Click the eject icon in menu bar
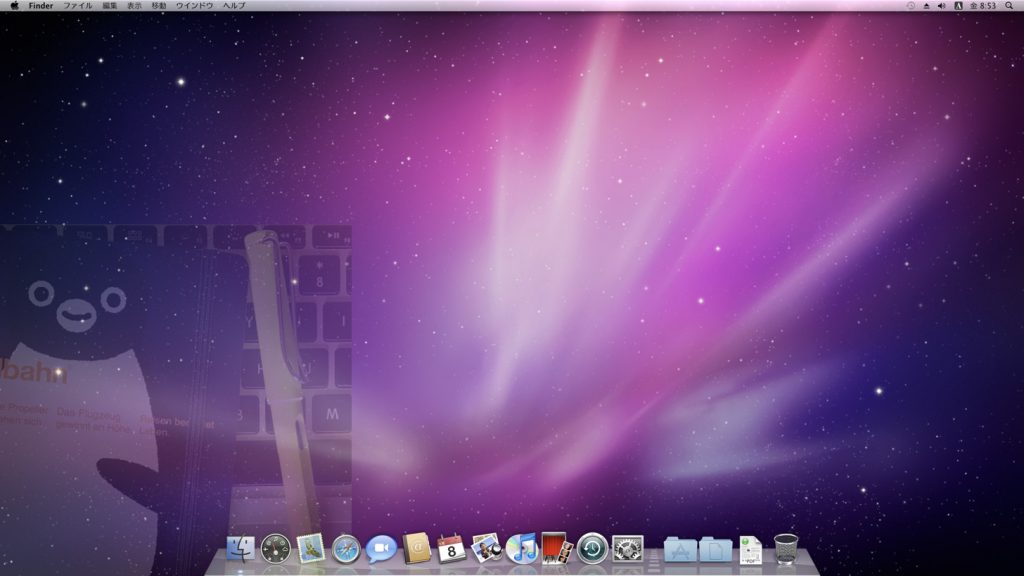This screenshot has height=576, width=1024. click(x=926, y=5)
